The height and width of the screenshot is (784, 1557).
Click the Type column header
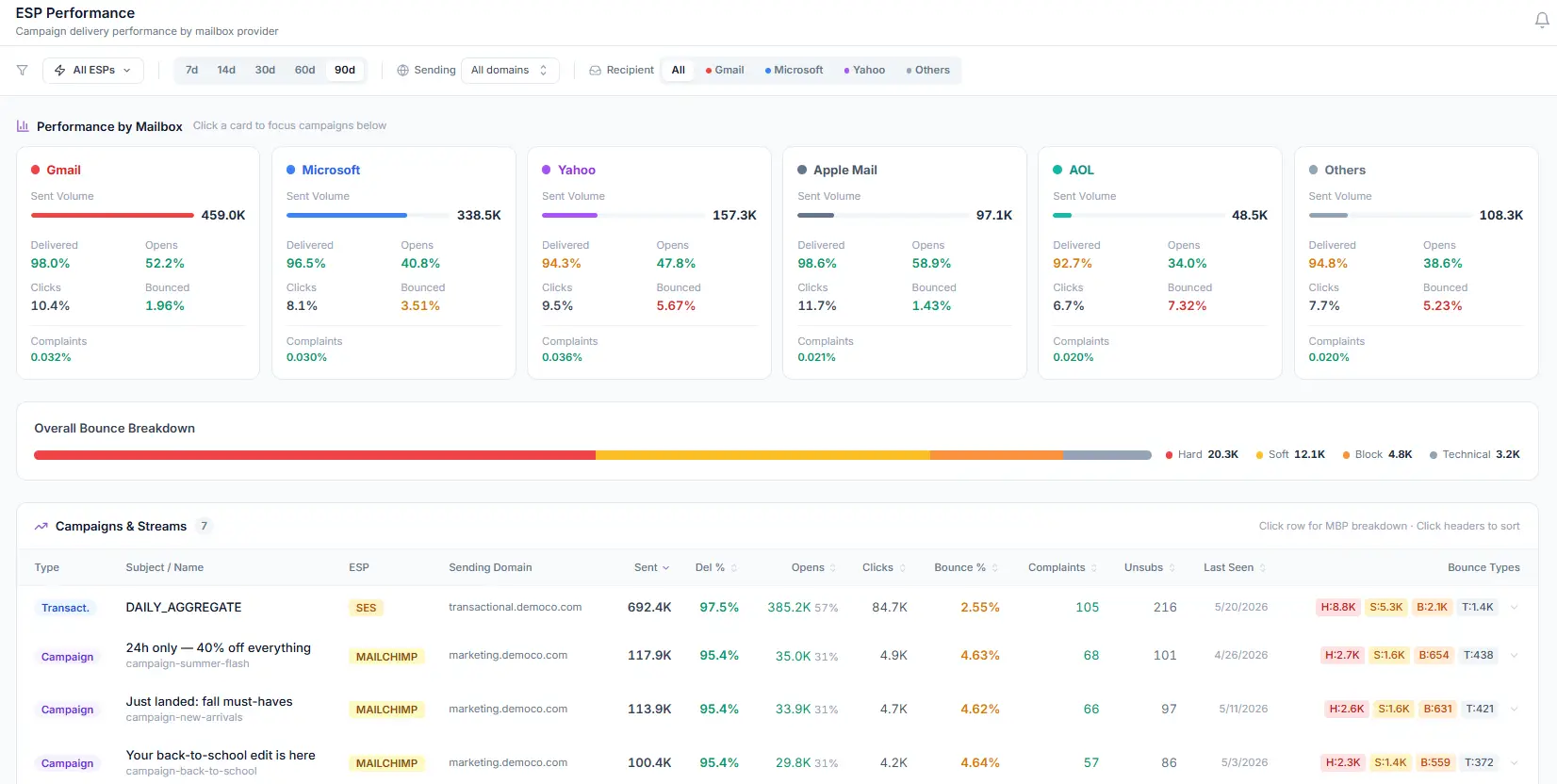click(47, 567)
